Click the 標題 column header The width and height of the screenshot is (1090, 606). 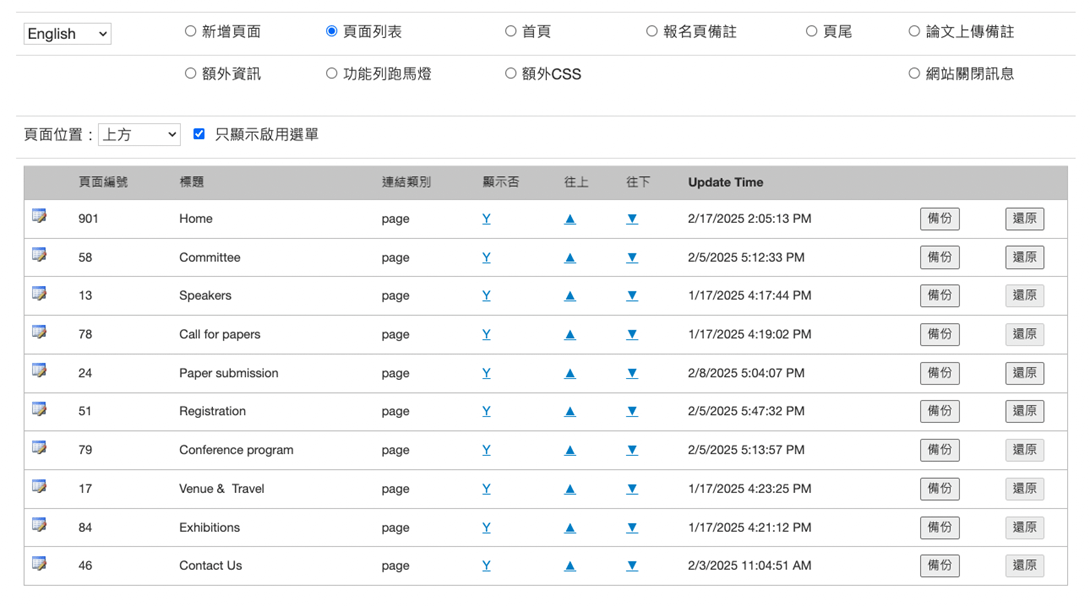click(x=191, y=182)
